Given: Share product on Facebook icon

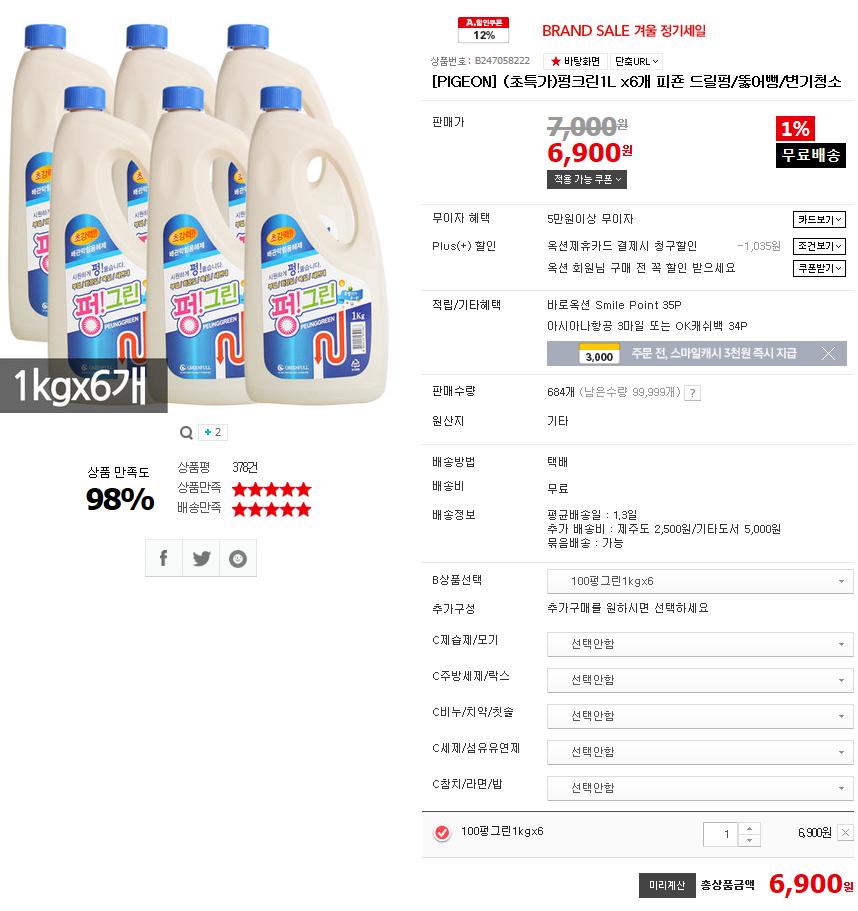Looking at the screenshot, I should [163, 558].
